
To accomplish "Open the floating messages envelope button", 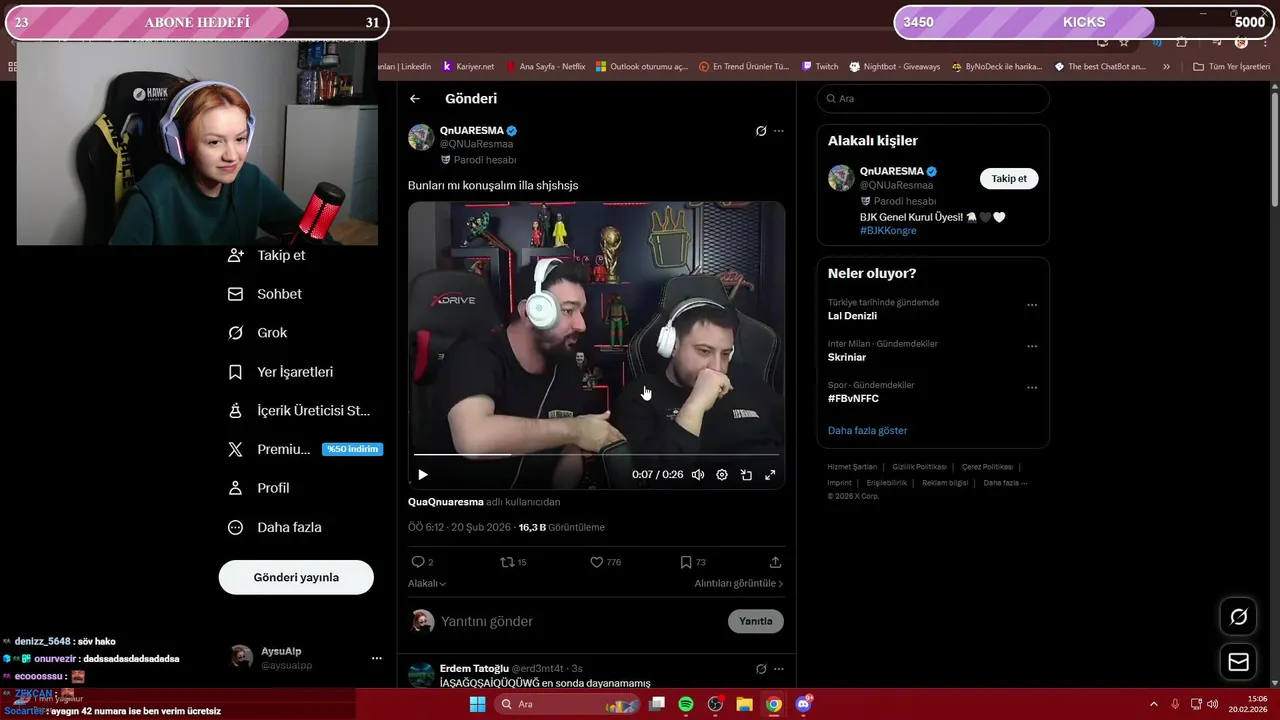I will (1239, 662).
